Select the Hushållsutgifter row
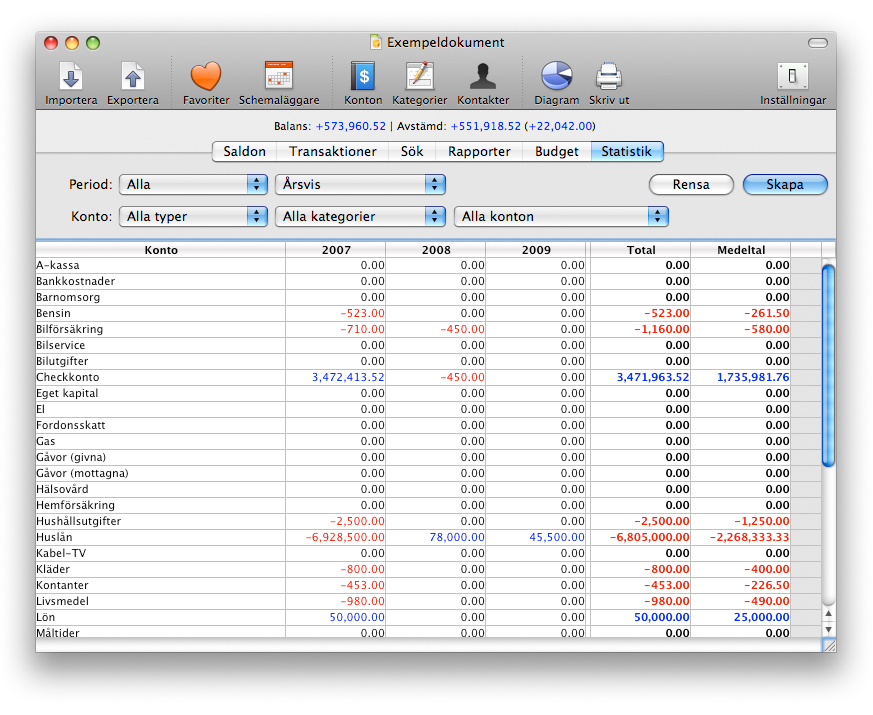 click(x=428, y=521)
